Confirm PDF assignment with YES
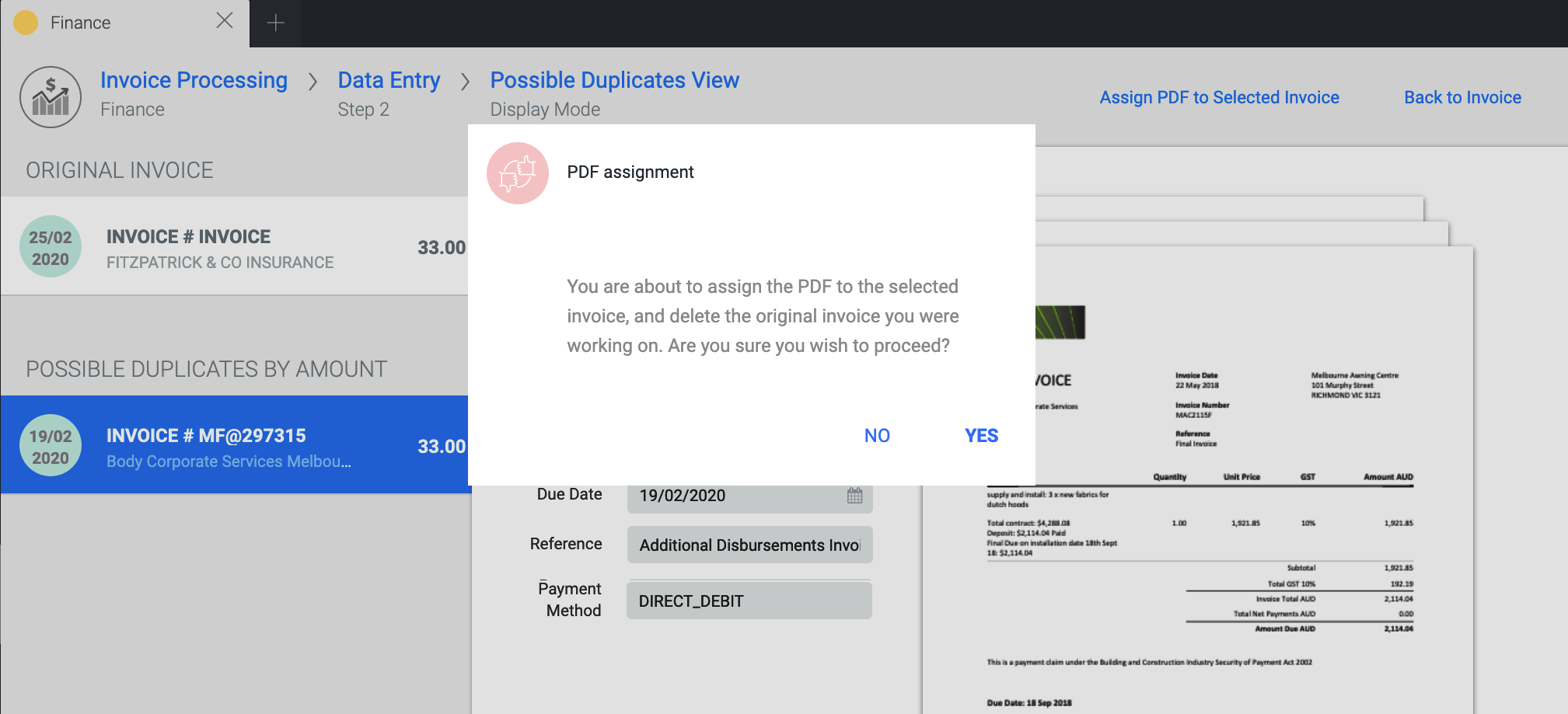This screenshot has width=1568, height=714. click(981, 436)
